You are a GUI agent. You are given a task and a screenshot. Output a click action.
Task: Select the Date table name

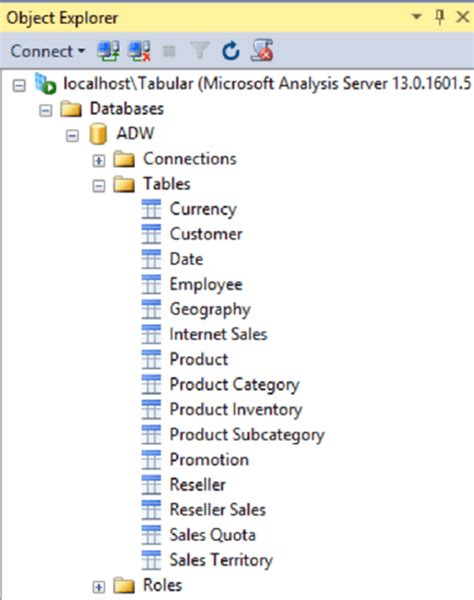tap(186, 259)
